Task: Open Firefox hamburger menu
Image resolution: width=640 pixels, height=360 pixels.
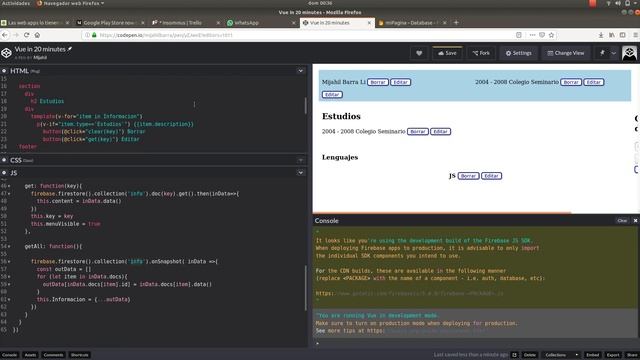Action: (635, 35)
